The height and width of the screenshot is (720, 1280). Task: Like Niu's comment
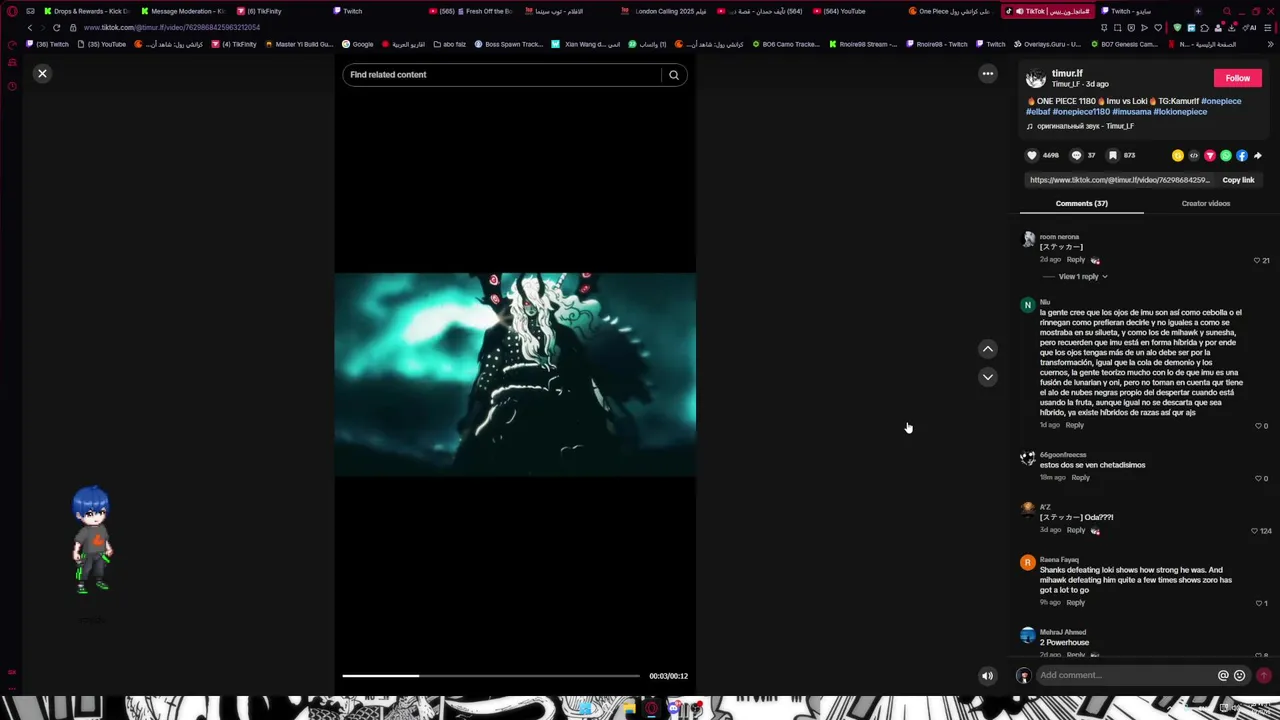pyautogui.click(x=1258, y=426)
